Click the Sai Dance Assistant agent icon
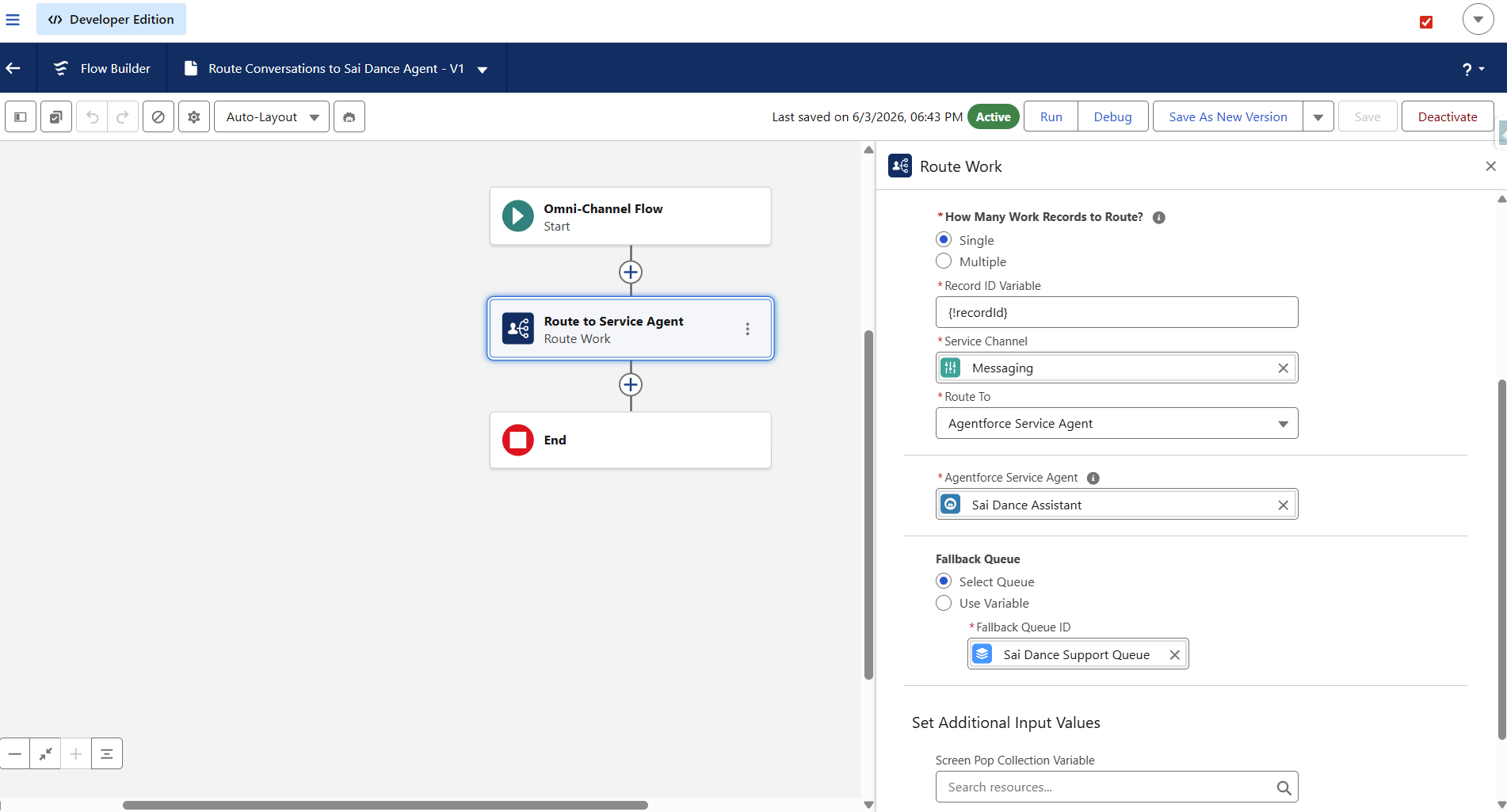 pyautogui.click(x=951, y=505)
